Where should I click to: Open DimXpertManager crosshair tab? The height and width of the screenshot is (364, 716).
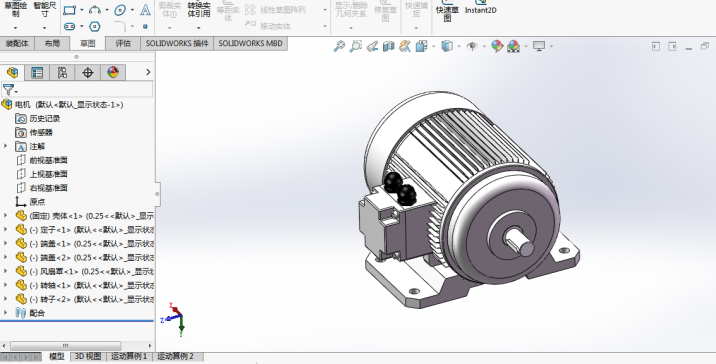click(88, 72)
